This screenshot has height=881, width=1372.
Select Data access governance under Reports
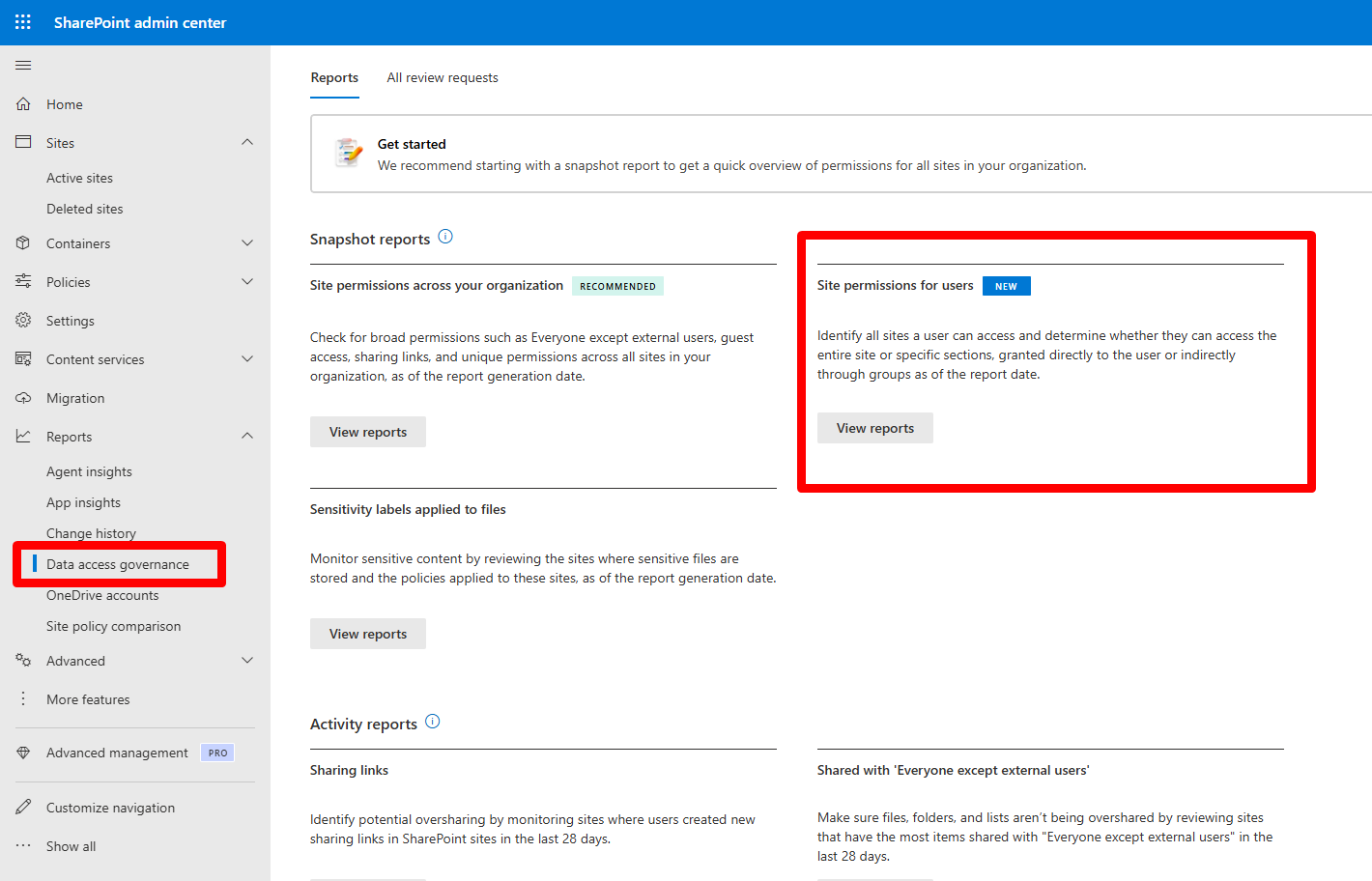pos(119,563)
